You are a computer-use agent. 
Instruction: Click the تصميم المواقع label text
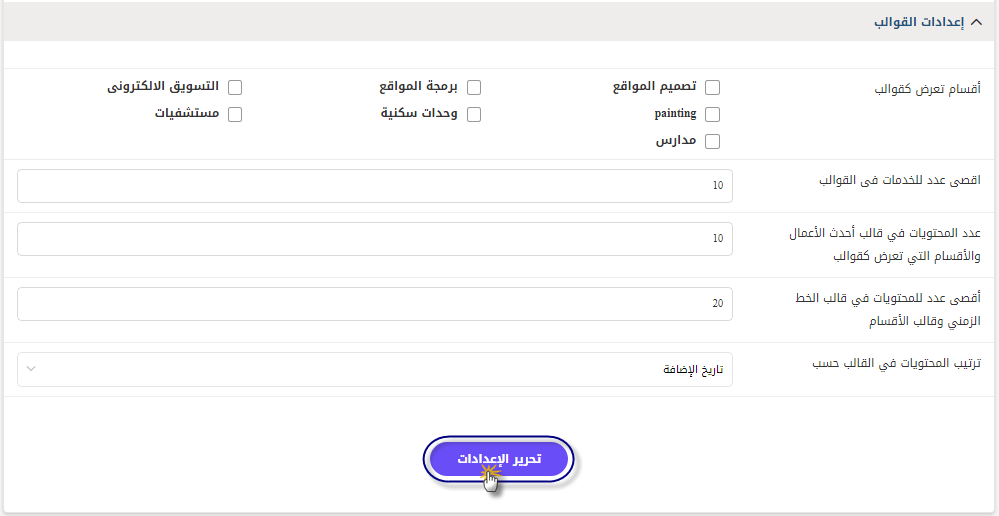coord(654,87)
